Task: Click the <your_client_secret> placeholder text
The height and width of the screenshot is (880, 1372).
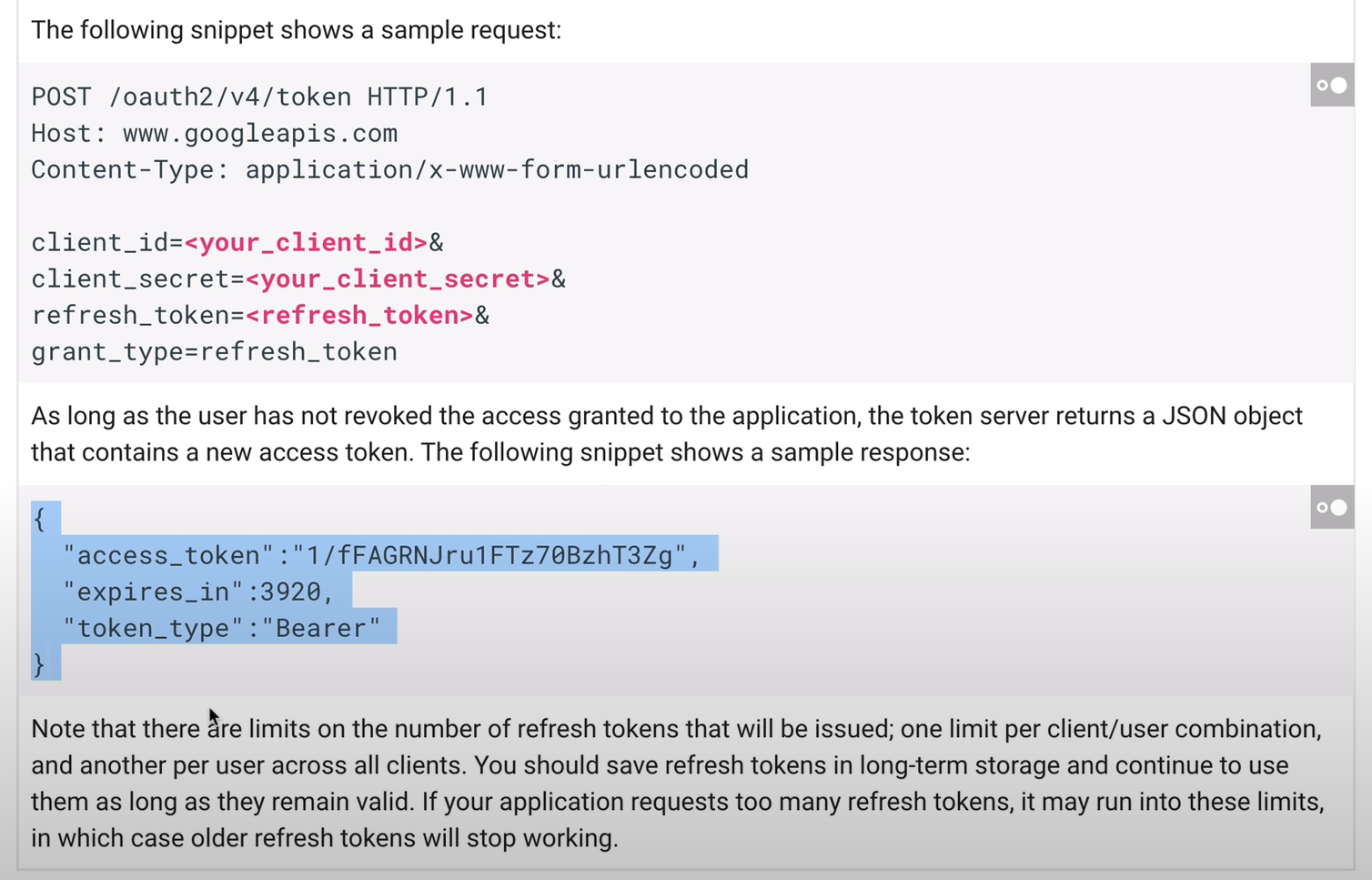Action: 398,279
